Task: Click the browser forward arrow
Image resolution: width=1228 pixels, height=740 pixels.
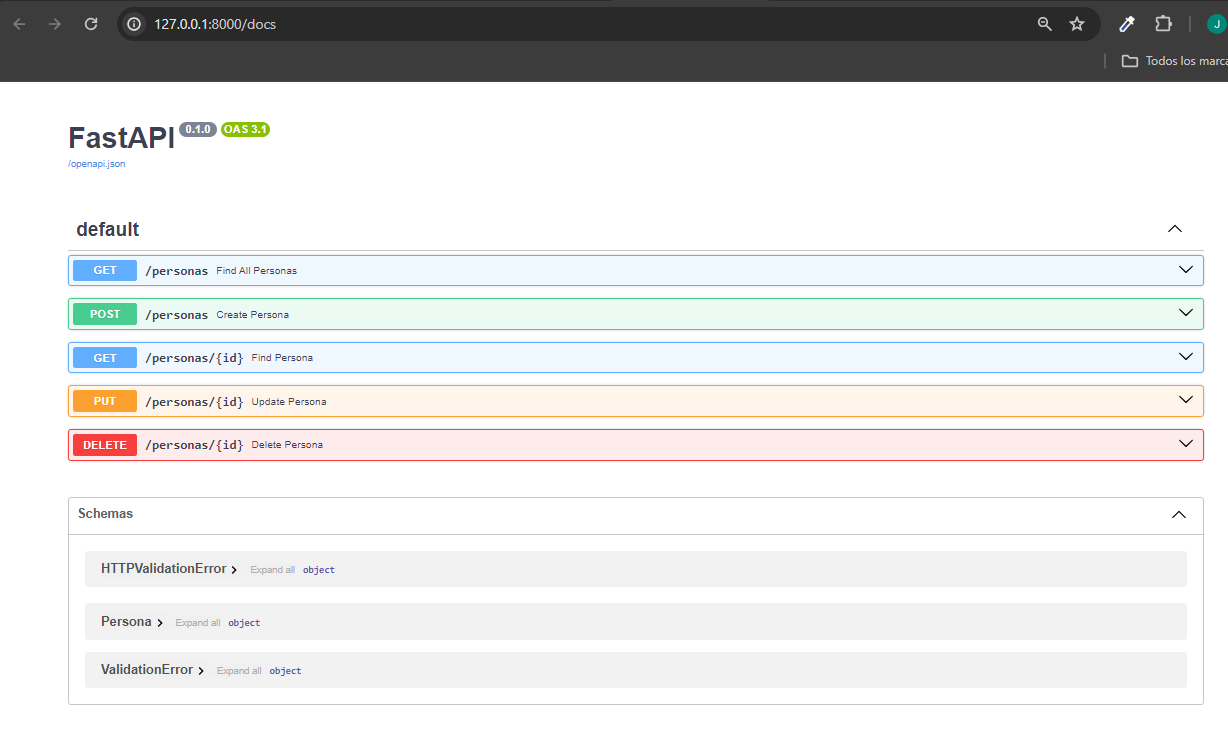Action: (x=55, y=24)
